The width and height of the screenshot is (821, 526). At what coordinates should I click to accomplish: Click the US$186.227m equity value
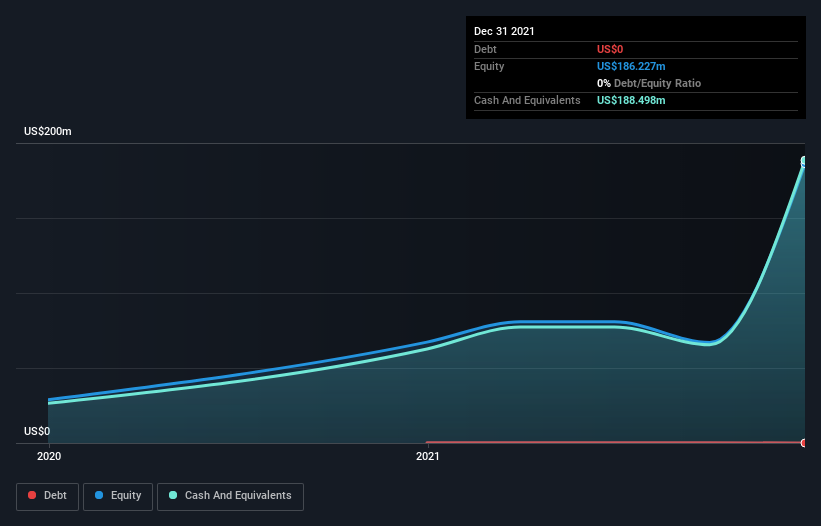(x=631, y=66)
